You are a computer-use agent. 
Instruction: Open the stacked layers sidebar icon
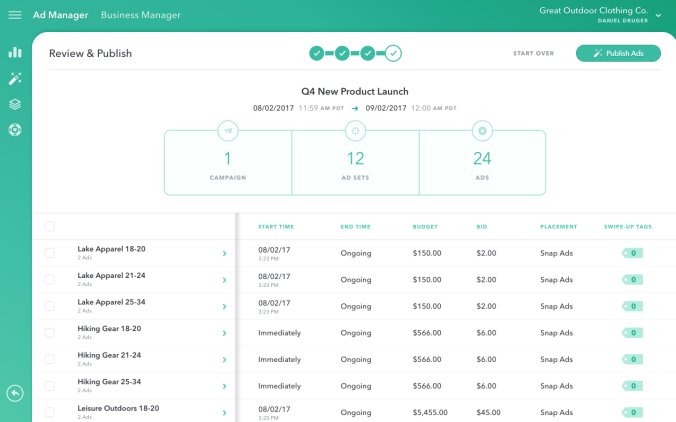pyautogui.click(x=15, y=104)
